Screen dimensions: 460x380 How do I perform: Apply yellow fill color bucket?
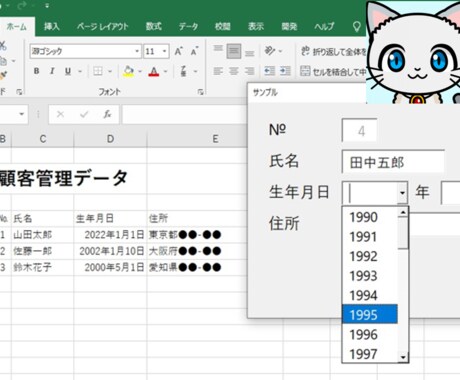pos(128,71)
